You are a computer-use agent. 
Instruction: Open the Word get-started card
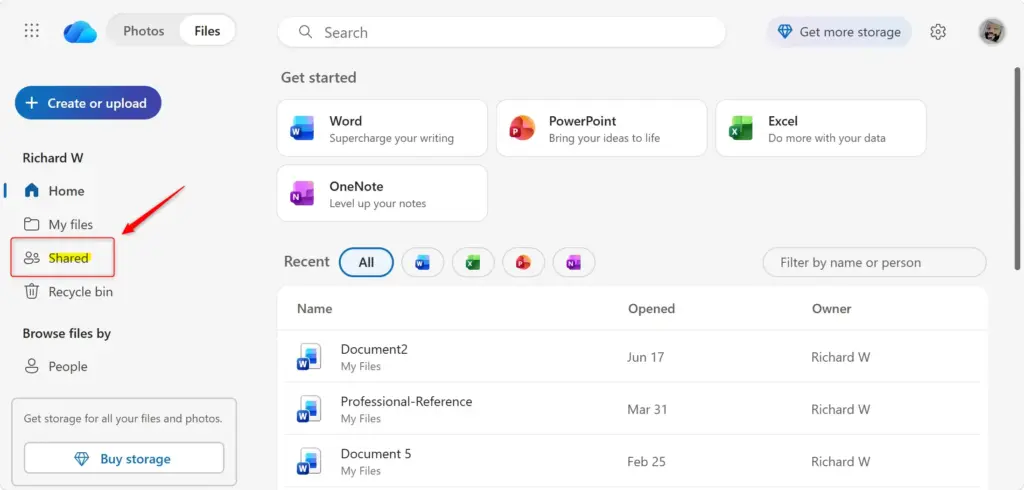382,128
